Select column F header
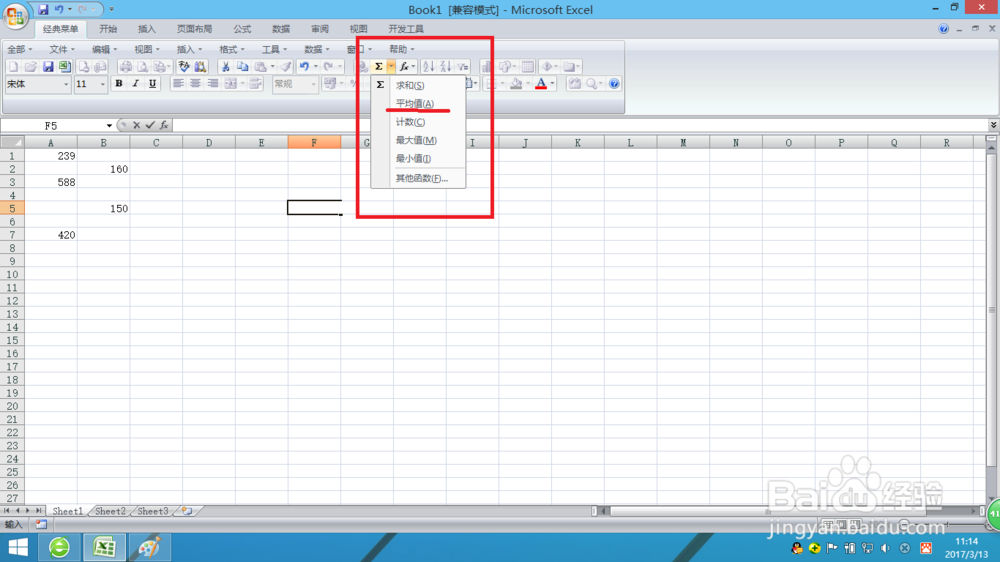 pyautogui.click(x=314, y=143)
